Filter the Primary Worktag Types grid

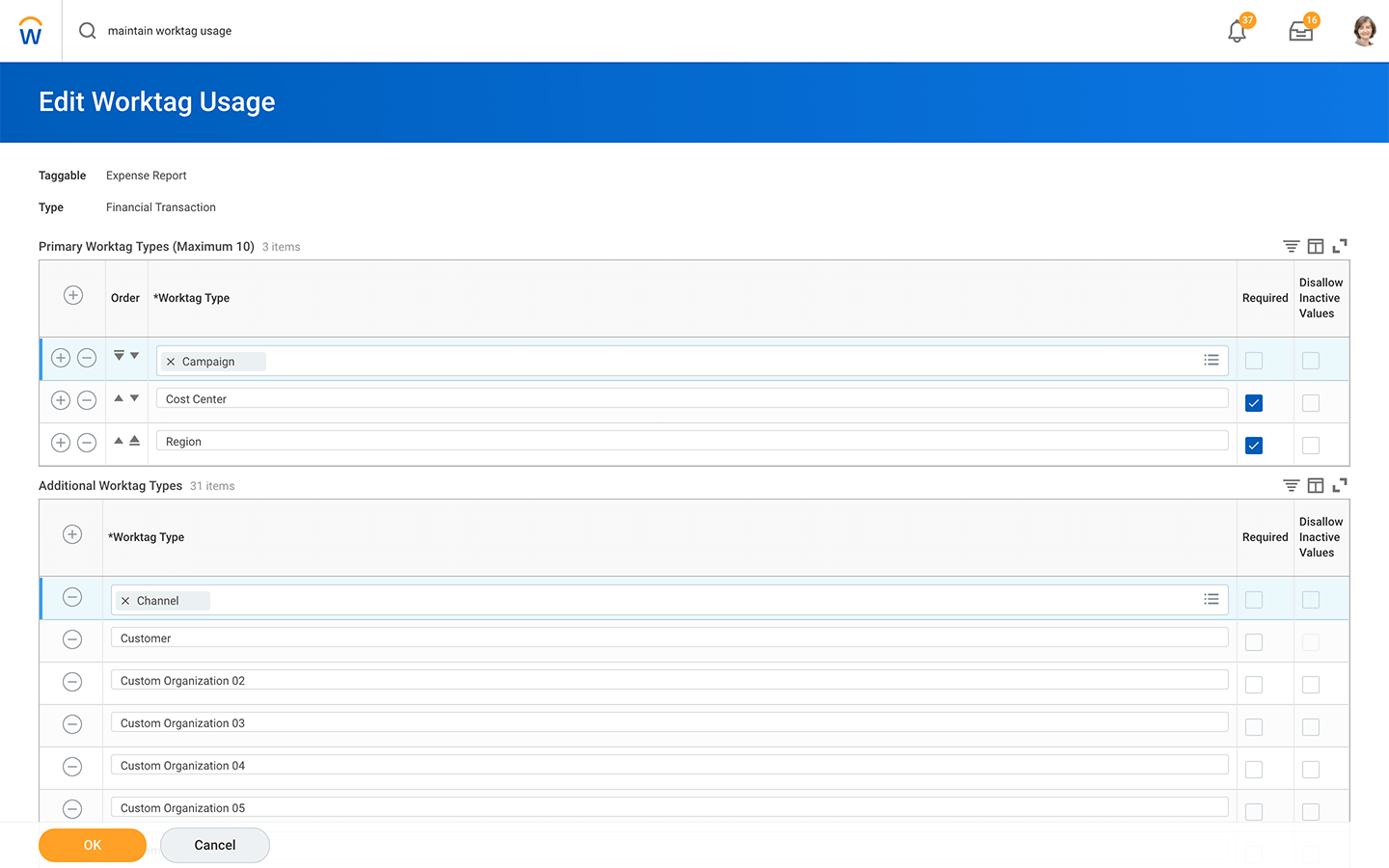click(1291, 247)
